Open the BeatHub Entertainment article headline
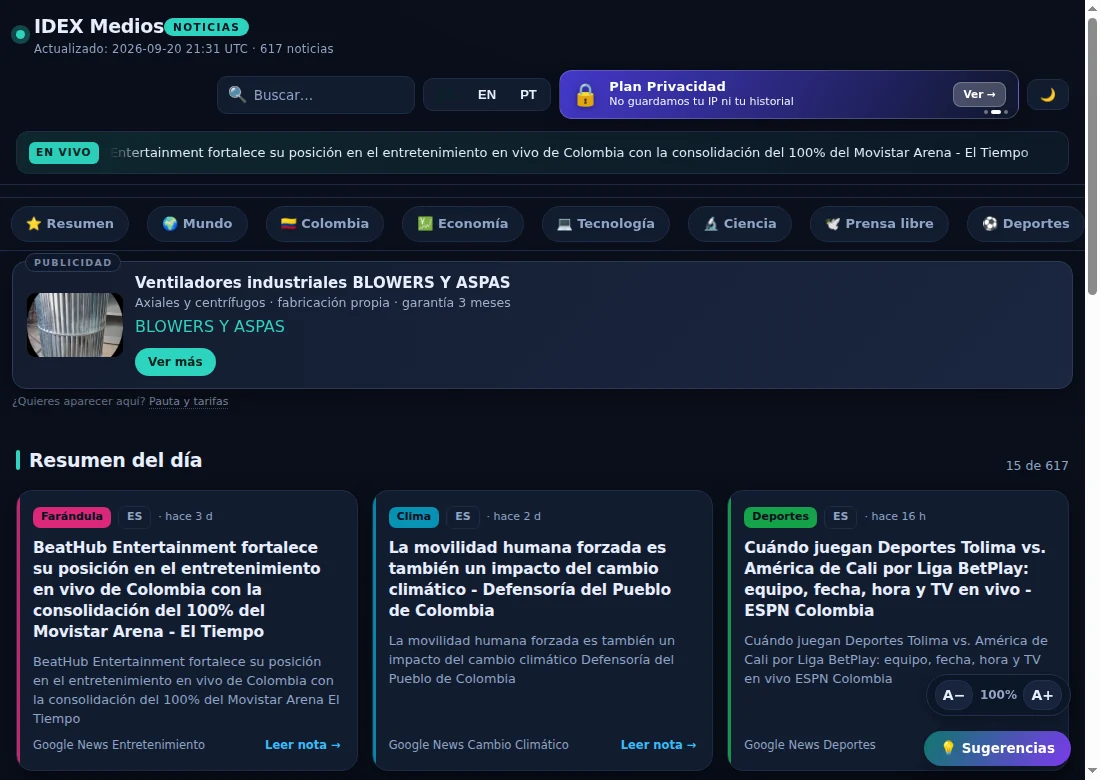The image size is (1100, 780). click(177, 589)
